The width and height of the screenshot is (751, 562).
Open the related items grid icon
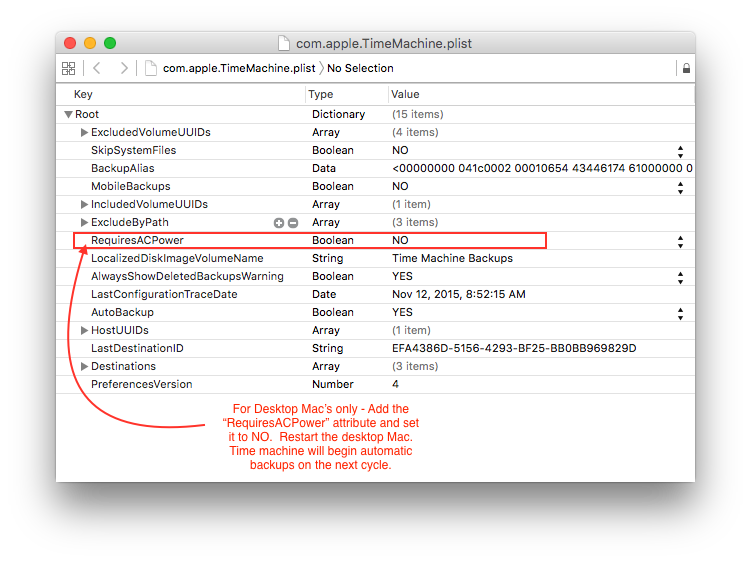[68, 69]
